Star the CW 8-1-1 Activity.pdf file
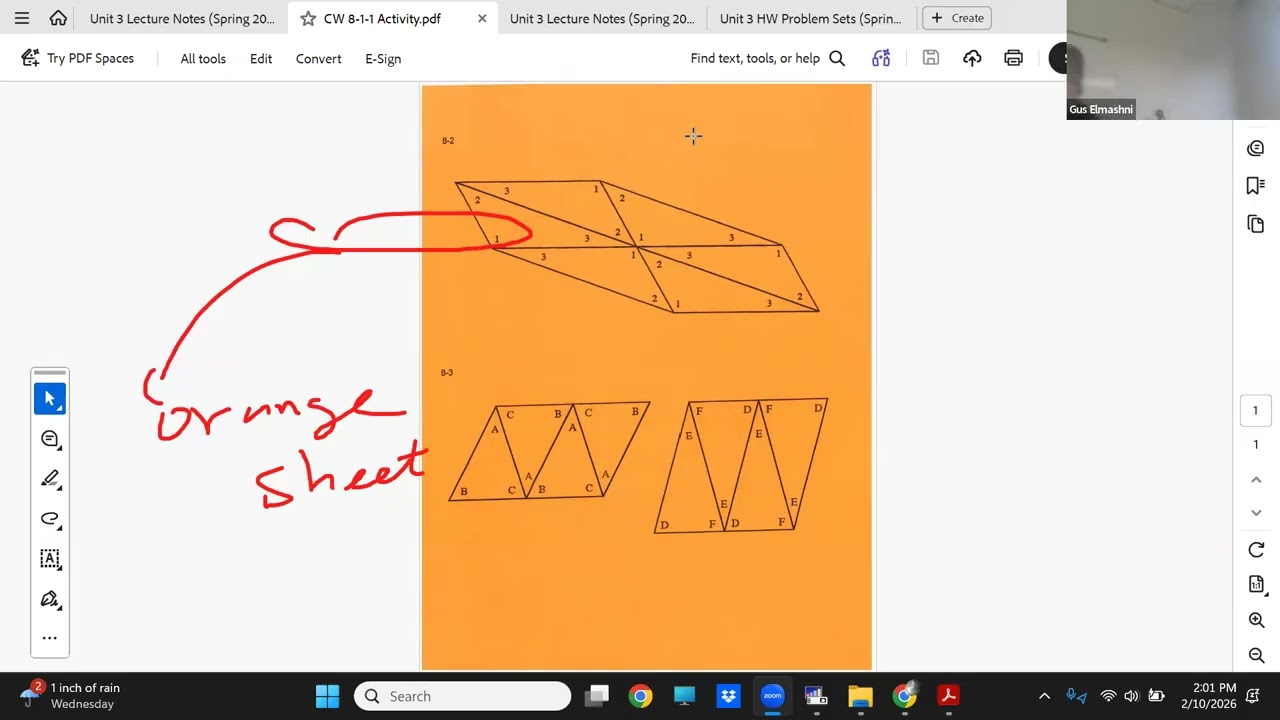Image resolution: width=1280 pixels, height=720 pixels. click(x=308, y=18)
